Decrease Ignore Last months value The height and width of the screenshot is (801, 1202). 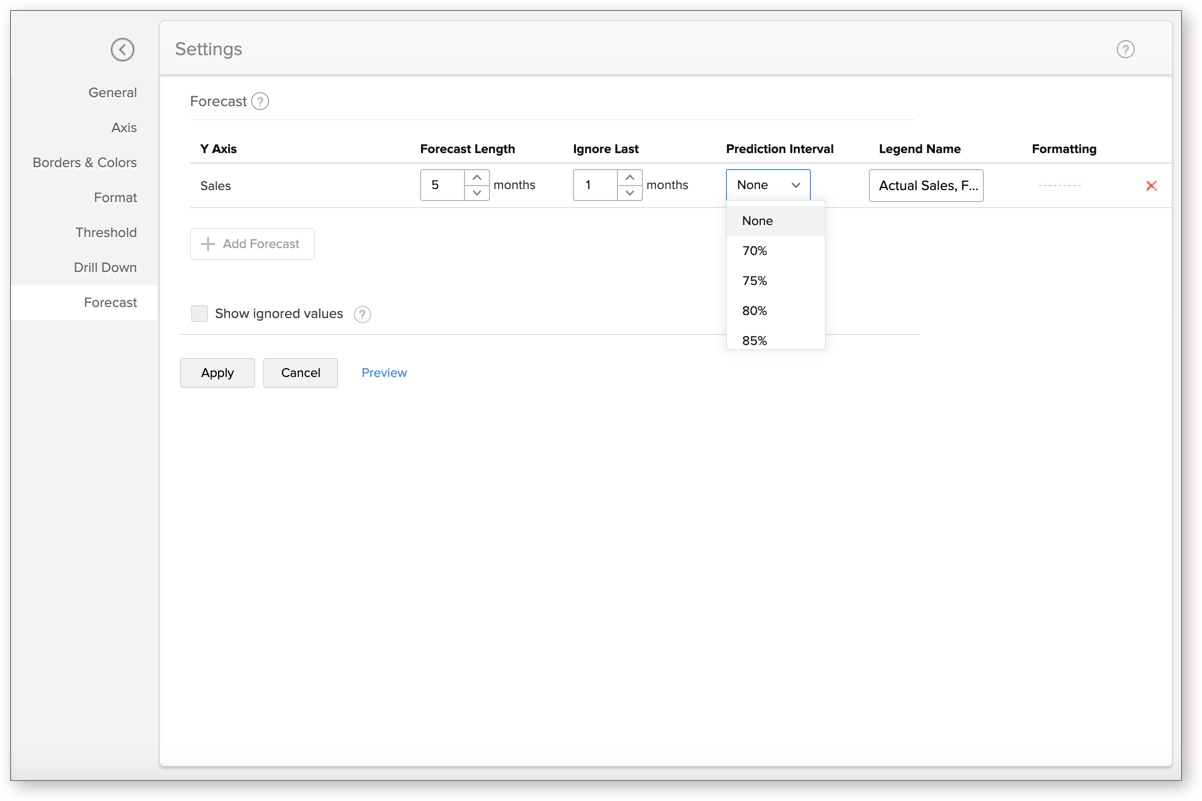coord(630,193)
